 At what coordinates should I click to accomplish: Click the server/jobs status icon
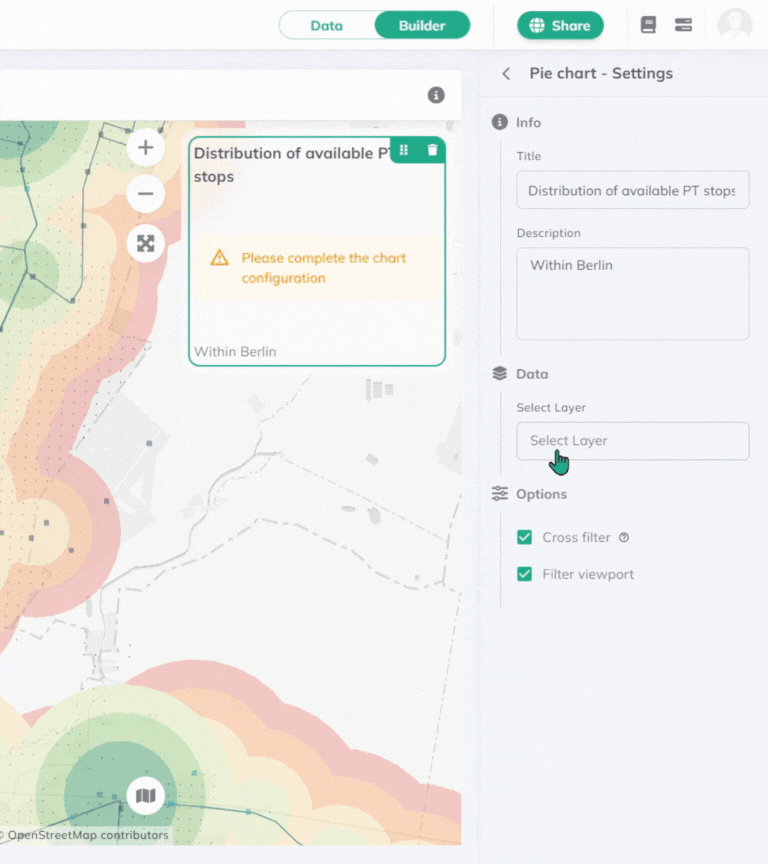click(x=684, y=25)
